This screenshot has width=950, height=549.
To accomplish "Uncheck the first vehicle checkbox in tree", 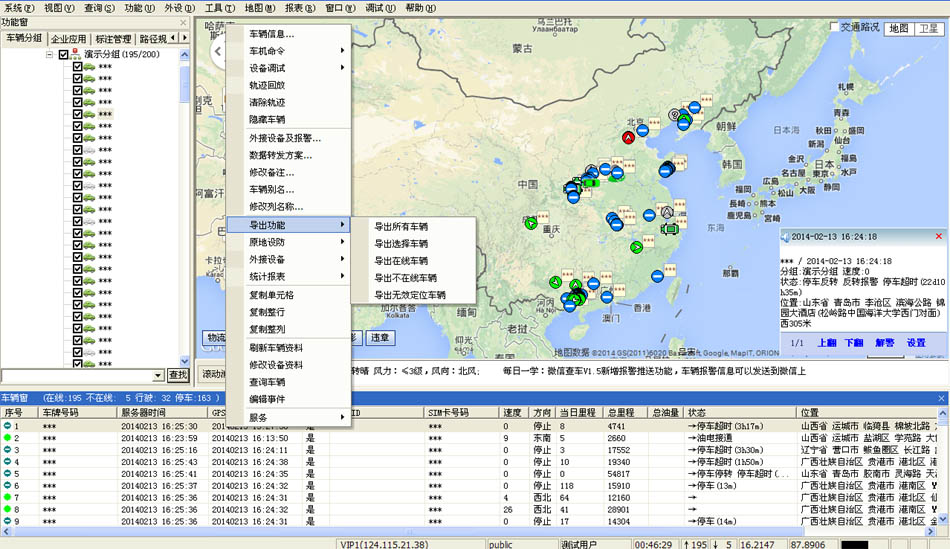I will 77,67.
